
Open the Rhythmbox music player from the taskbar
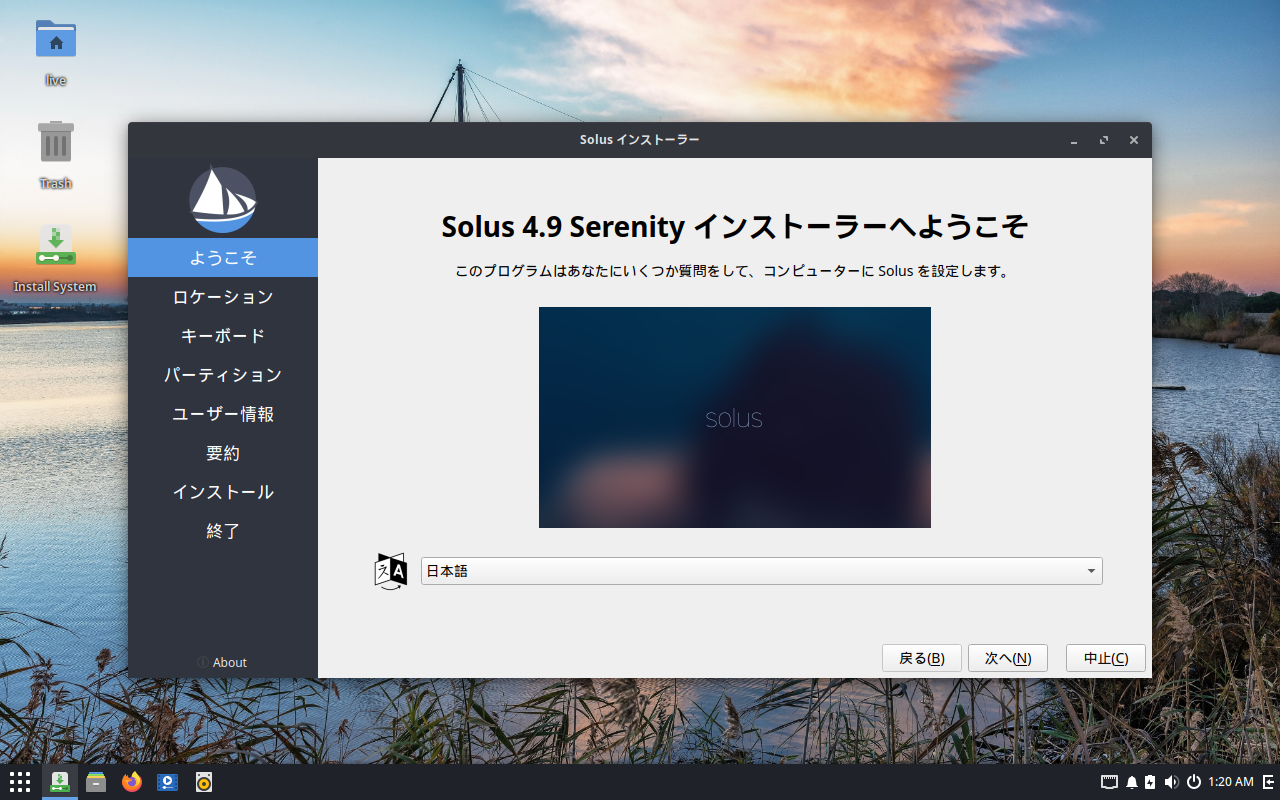tap(204, 782)
